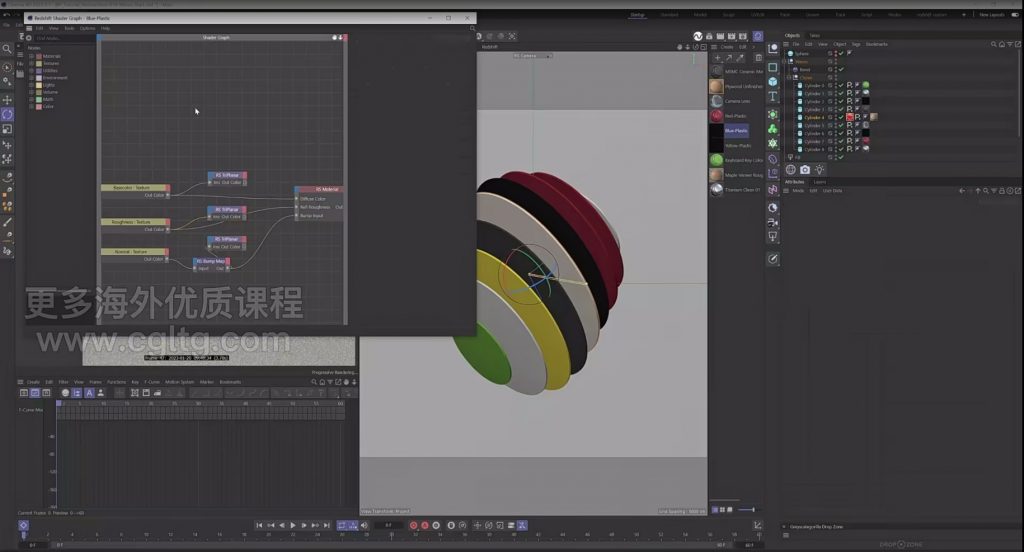Expand Utilities category in node list
This screenshot has width=1024, height=552.
(x=31, y=71)
